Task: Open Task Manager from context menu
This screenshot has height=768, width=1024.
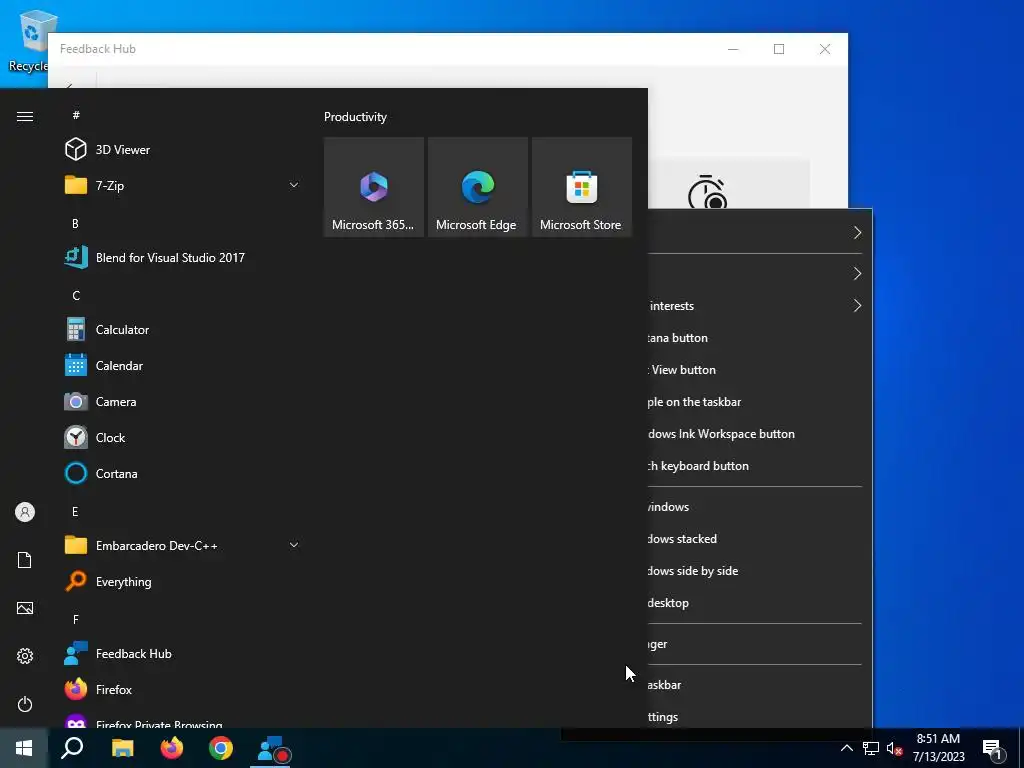Action: click(760, 644)
